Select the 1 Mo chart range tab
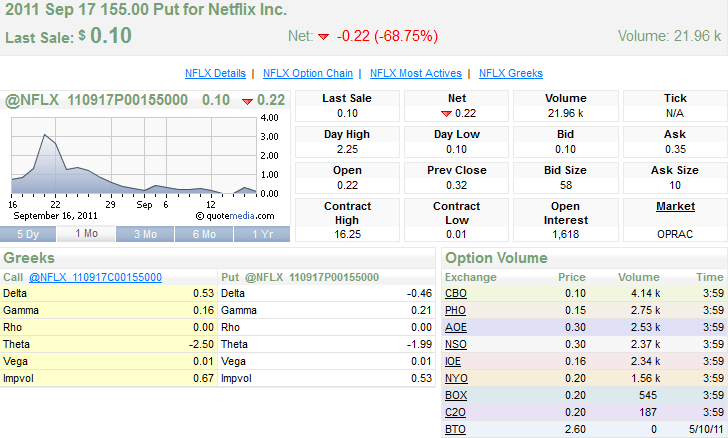This screenshot has height=438, width=728. pos(86,234)
